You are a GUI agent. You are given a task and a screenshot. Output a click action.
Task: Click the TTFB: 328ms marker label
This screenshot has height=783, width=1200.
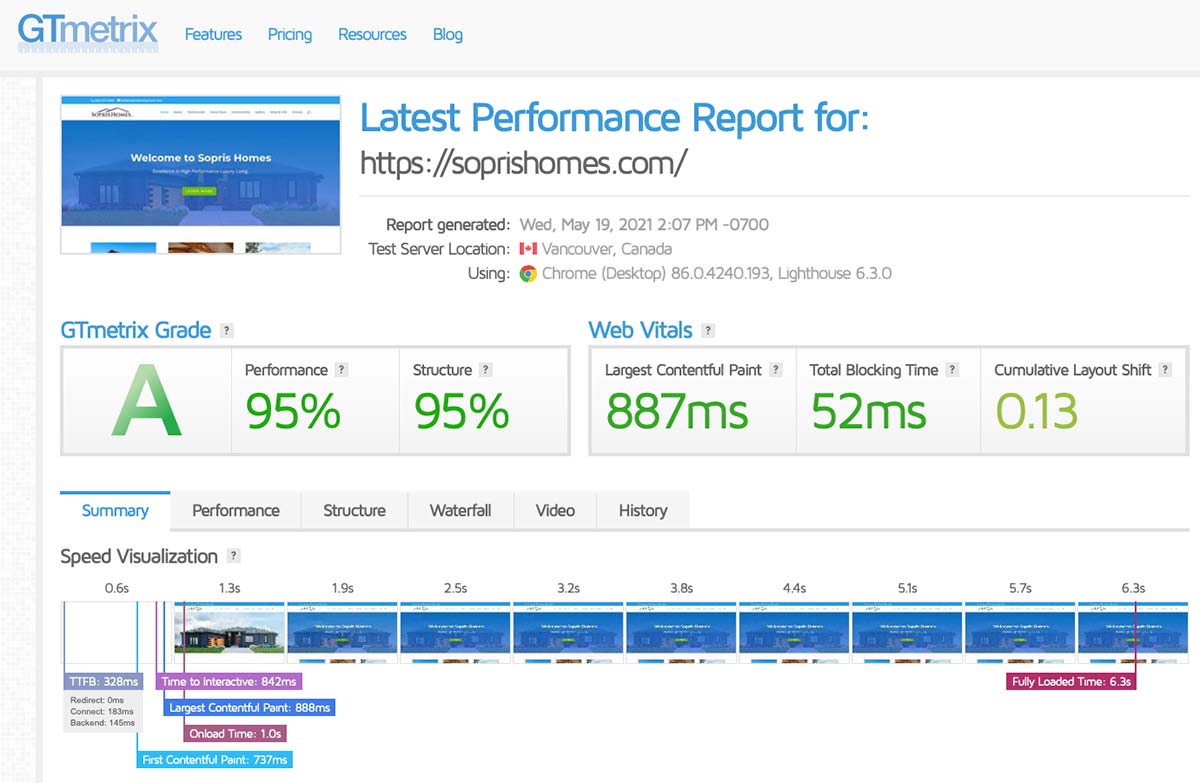(102, 681)
